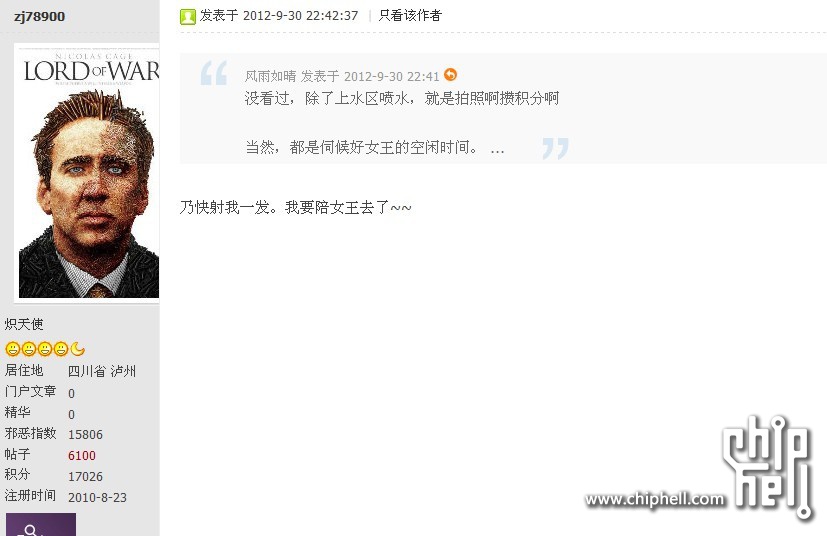Click the quoted author name 风雨如晴
The height and width of the screenshot is (536, 827).
[x=271, y=76]
